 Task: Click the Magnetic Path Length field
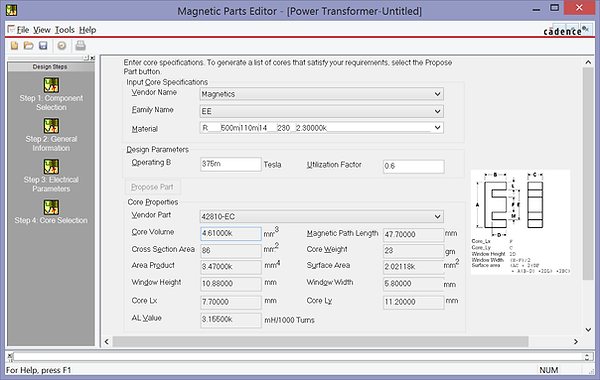[414, 234]
